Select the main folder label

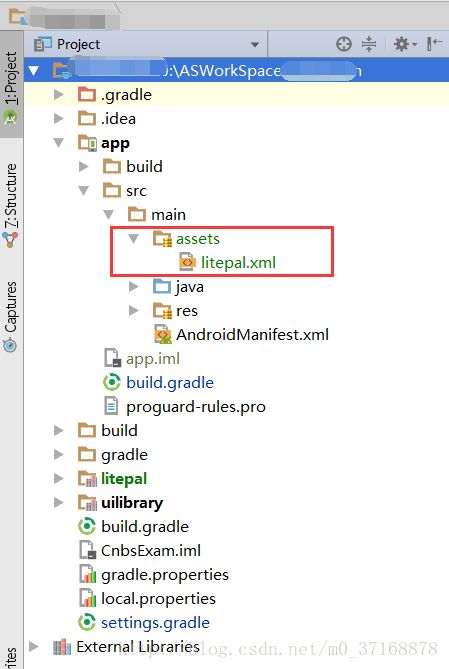(169, 214)
